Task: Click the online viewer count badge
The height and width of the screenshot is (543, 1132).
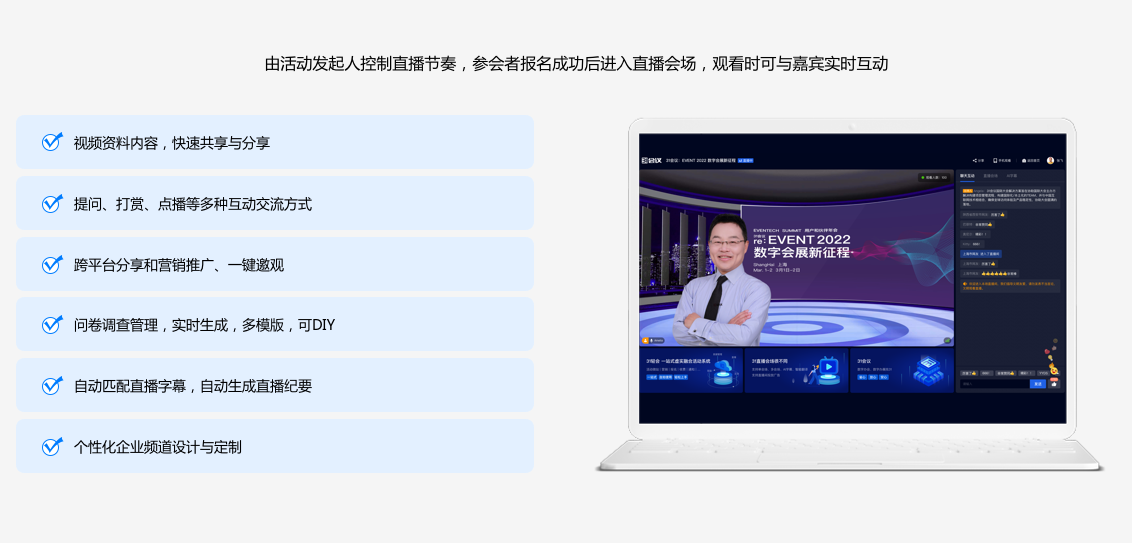Action: point(934,177)
